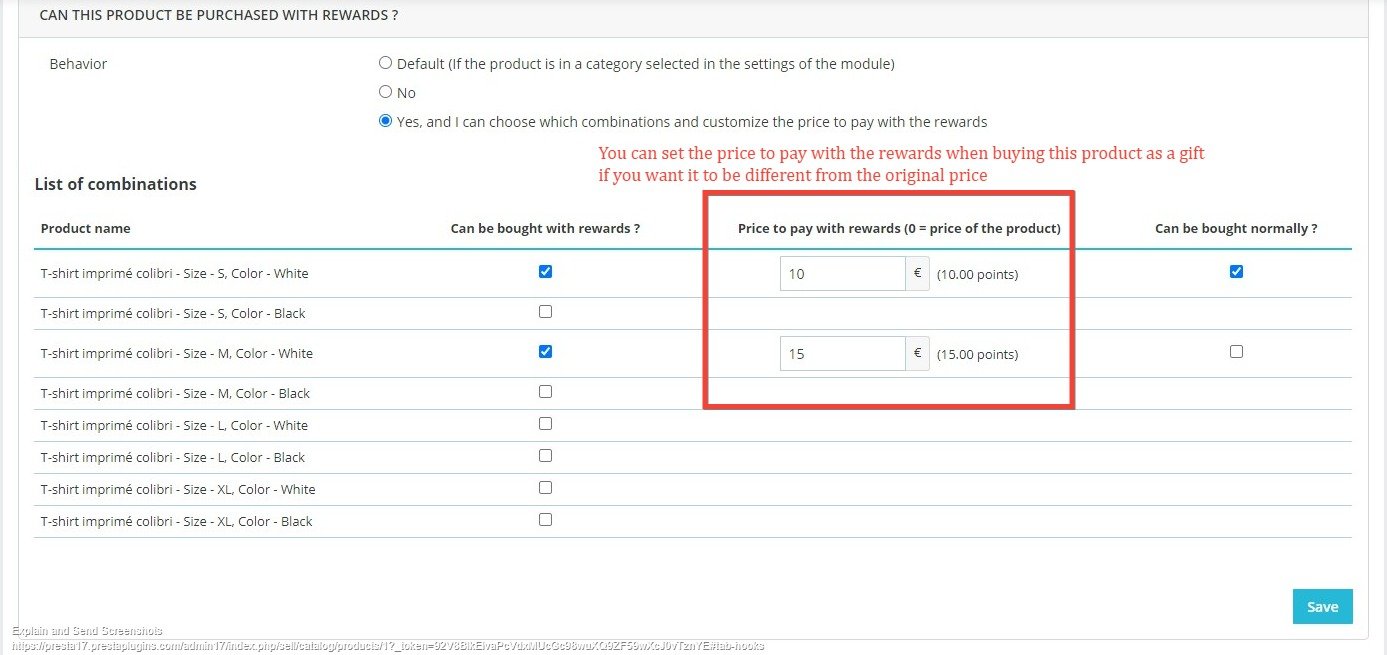1387x655 pixels.
Task: Uncheck rewards checkbox for Size M White
Action: [x=545, y=351]
